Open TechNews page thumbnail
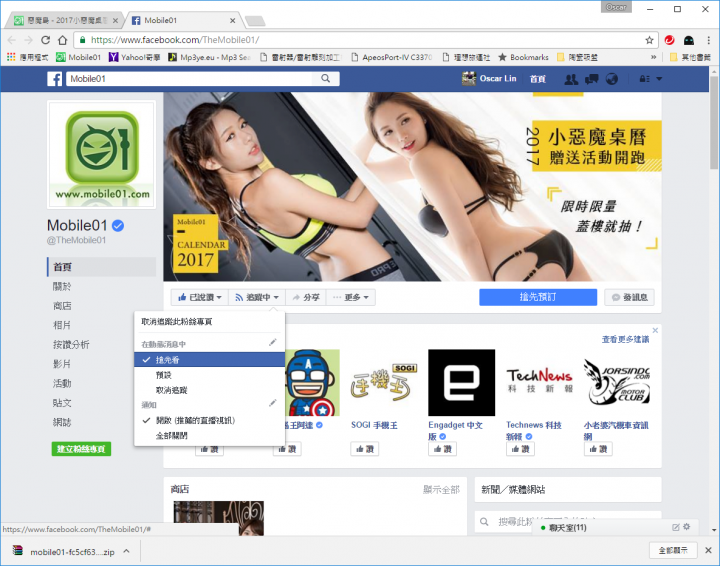The width and height of the screenshot is (720, 566). 540,382
